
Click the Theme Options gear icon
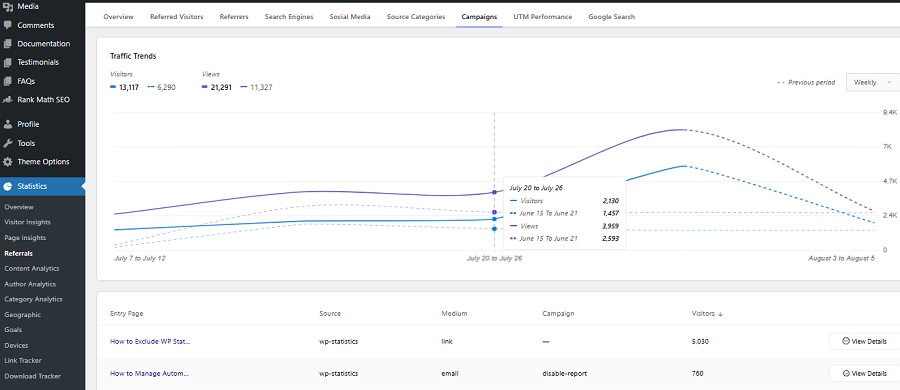coord(7,161)
